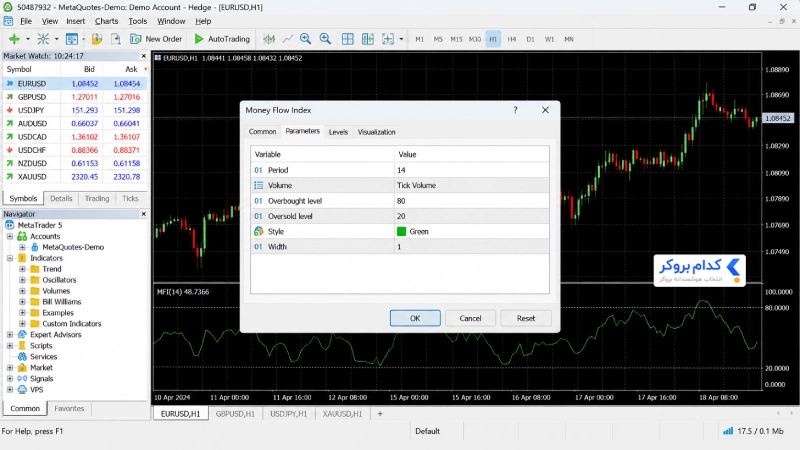Viewport: 800px width, 450px height.
Task: Switch to the GBPUSD,H1 chart tab
Action: click(235, 414)
